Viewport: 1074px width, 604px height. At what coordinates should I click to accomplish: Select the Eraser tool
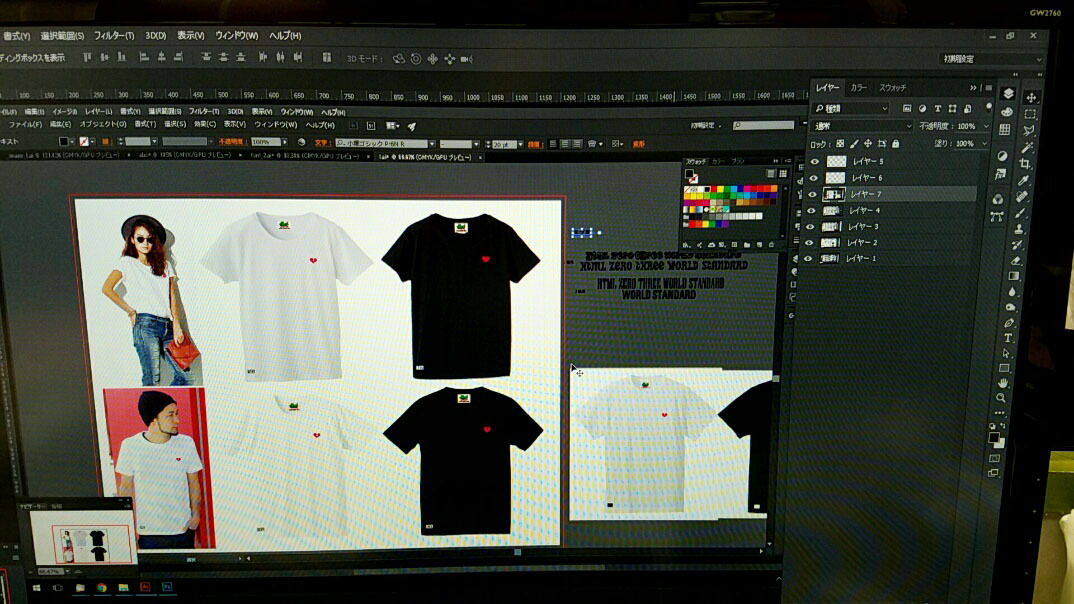pyautogui.click(x=1016, y=260)
